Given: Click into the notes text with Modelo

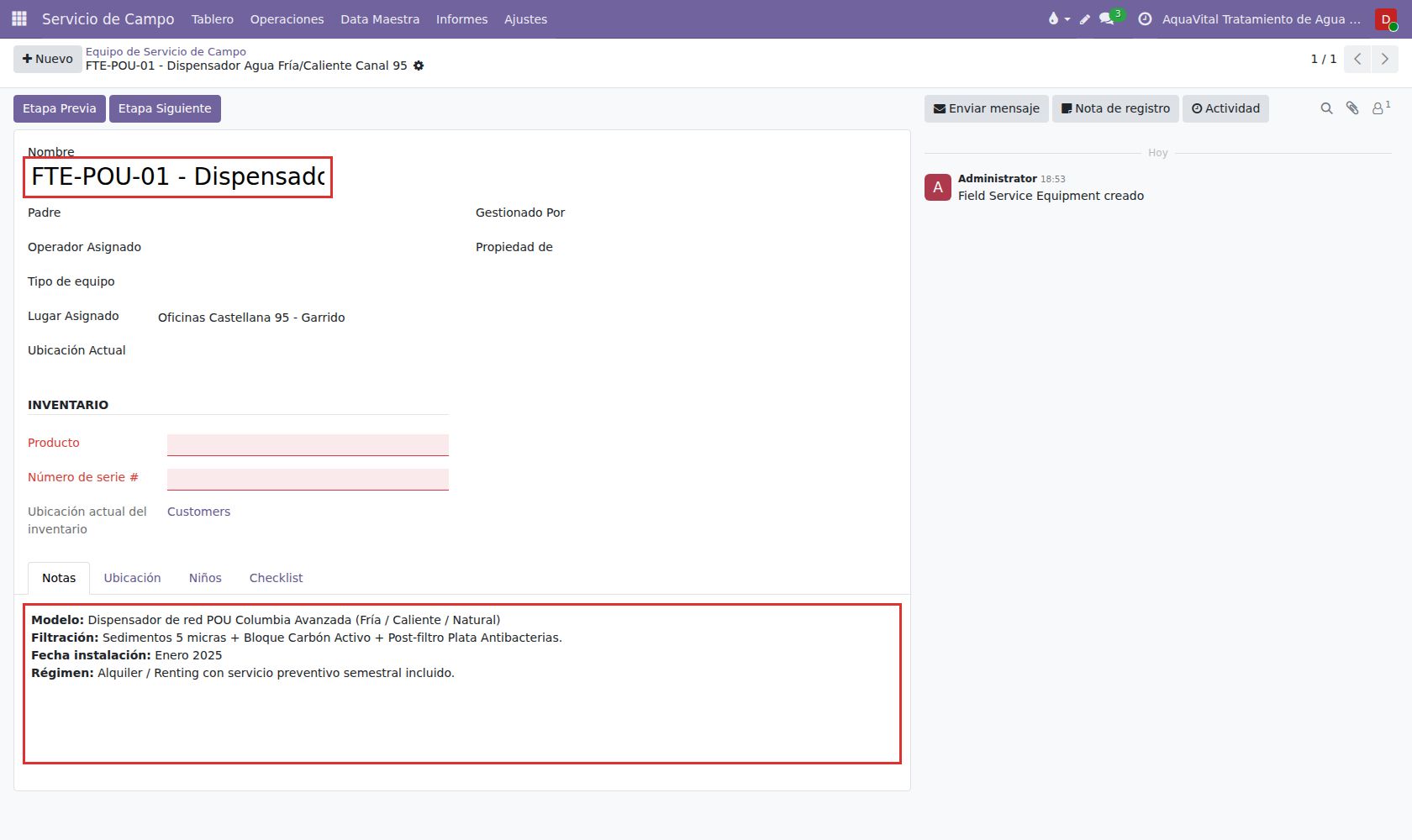Looking at the screenshot, I should point(462,684).
